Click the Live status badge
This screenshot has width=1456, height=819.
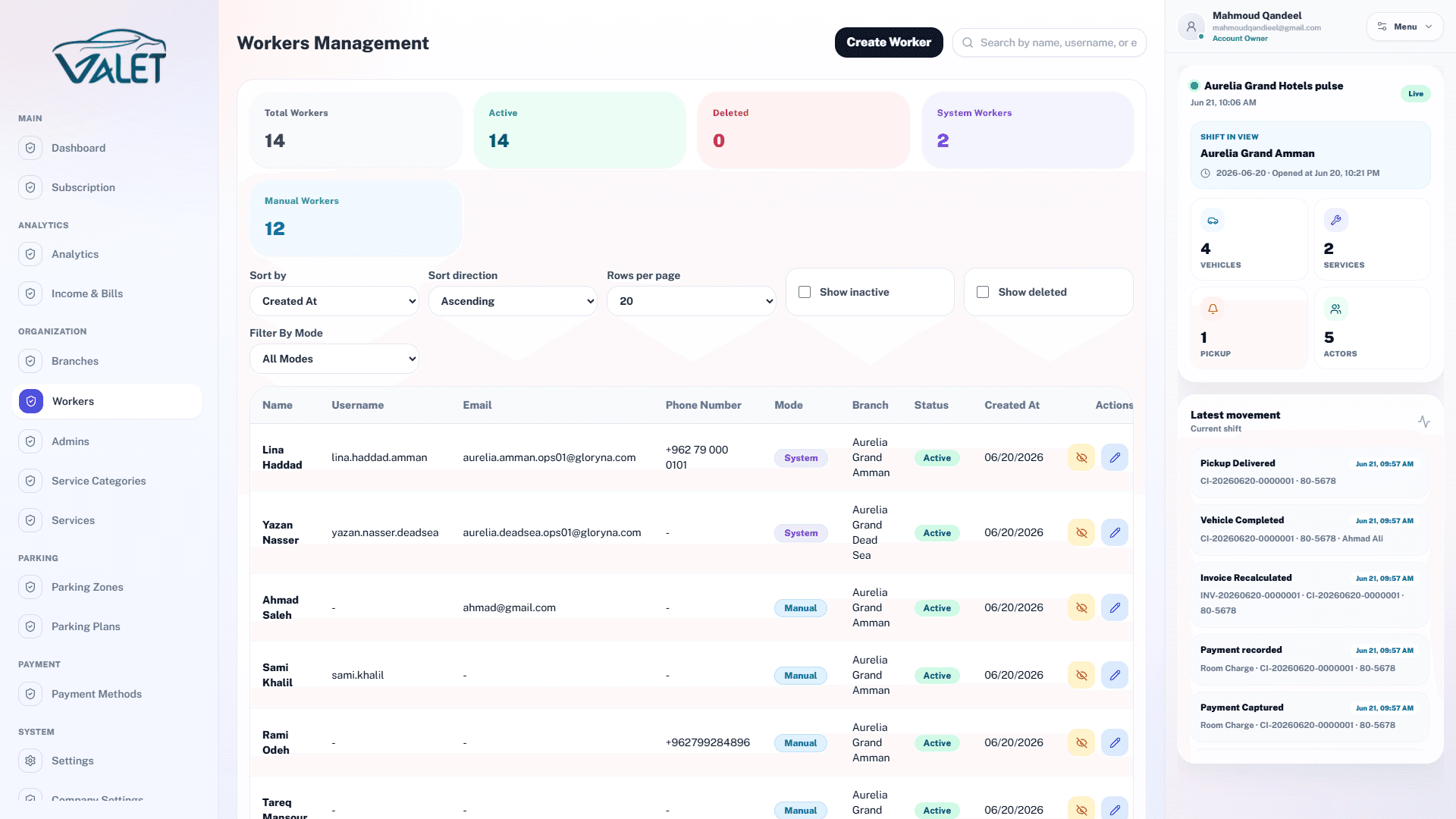point(1415,94)
